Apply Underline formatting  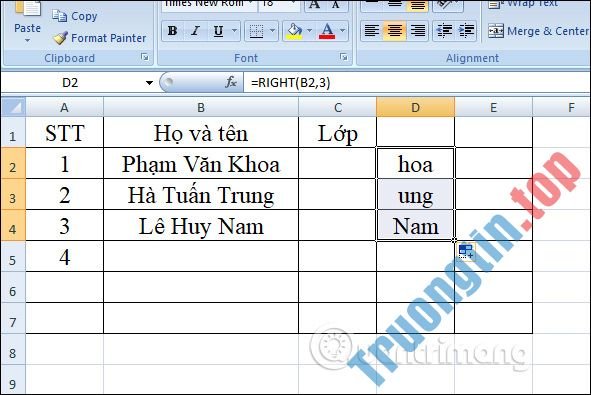(x=218, y=31)
